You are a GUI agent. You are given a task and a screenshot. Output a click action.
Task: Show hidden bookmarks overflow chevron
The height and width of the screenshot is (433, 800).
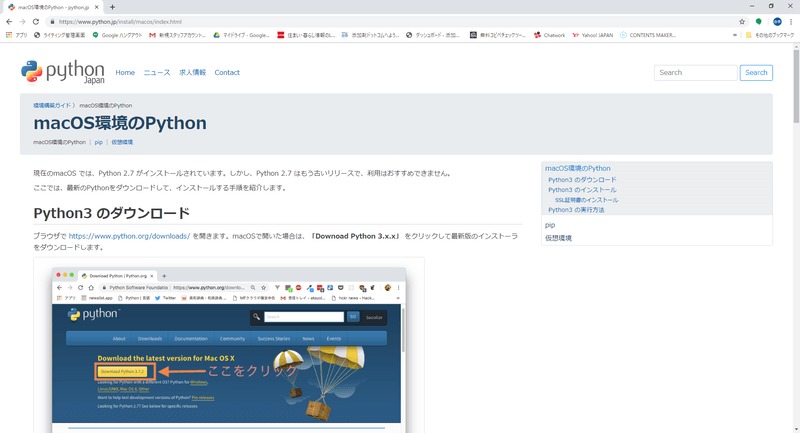(x=735, y=35)
